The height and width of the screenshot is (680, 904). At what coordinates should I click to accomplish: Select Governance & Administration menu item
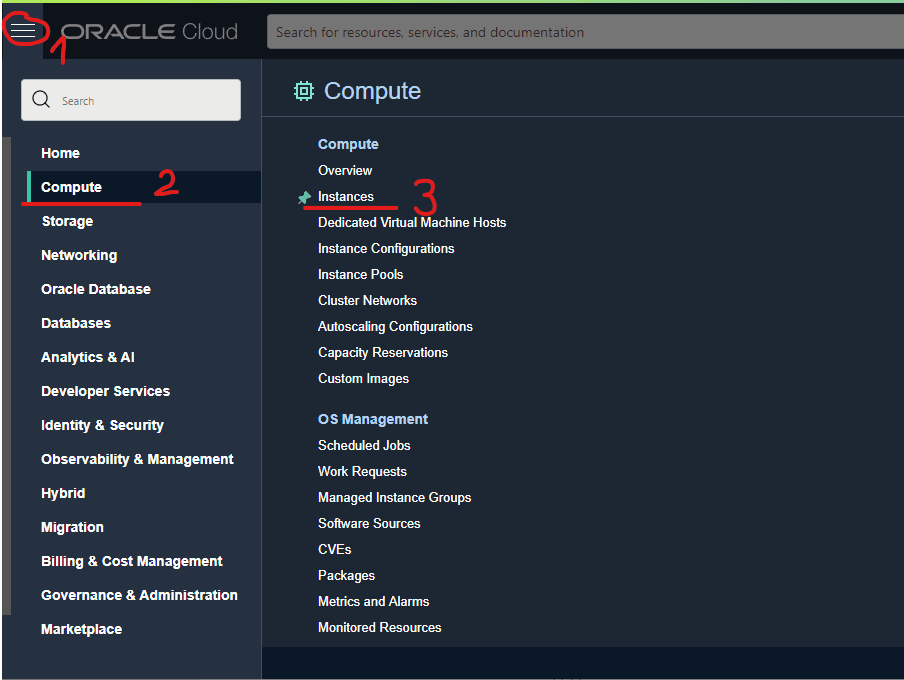[140, 596]
